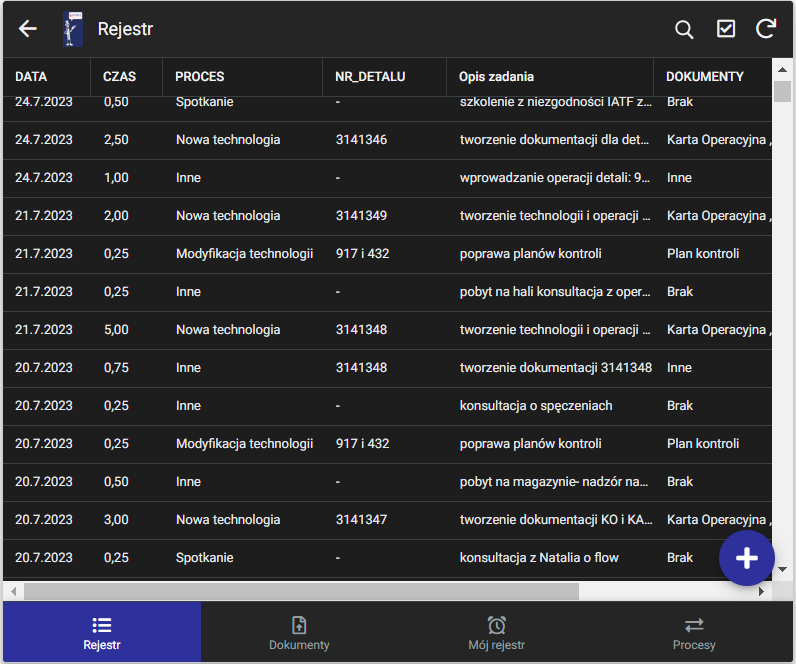Click the PROCES column header
The width and height of the screenshot is (796, 664).
coord(200,77)
